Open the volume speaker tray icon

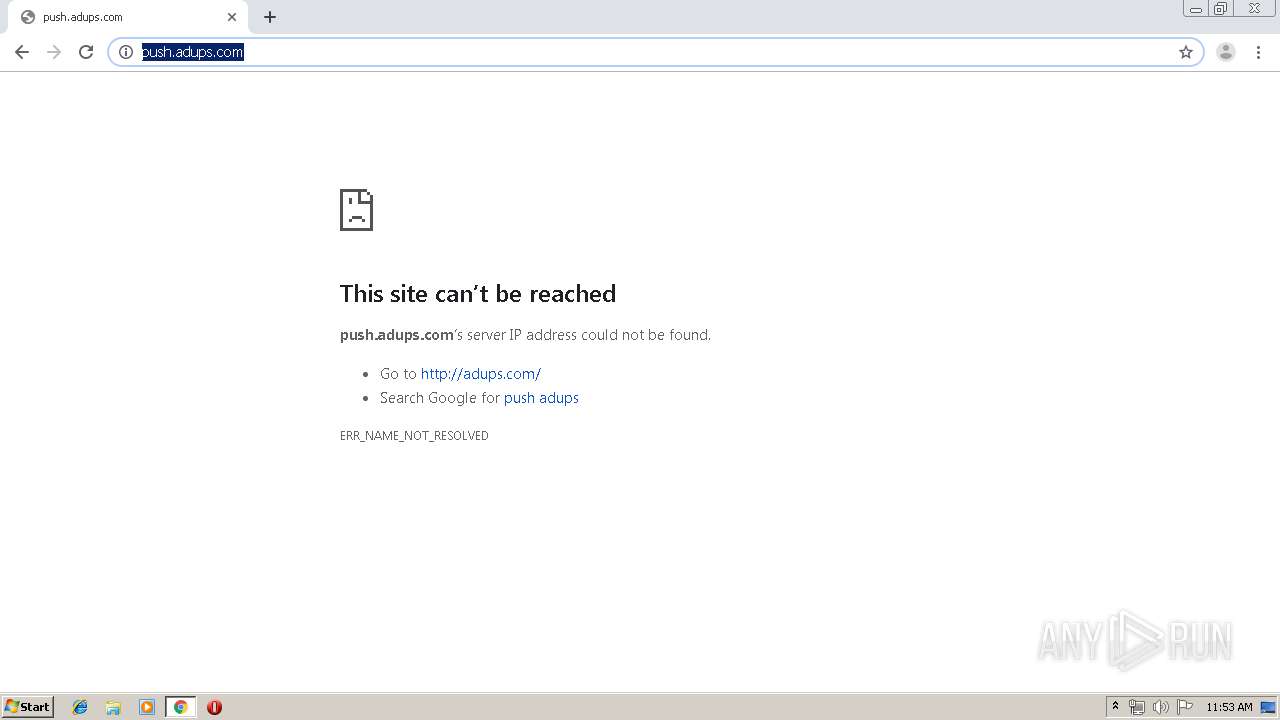[1161, 707]
